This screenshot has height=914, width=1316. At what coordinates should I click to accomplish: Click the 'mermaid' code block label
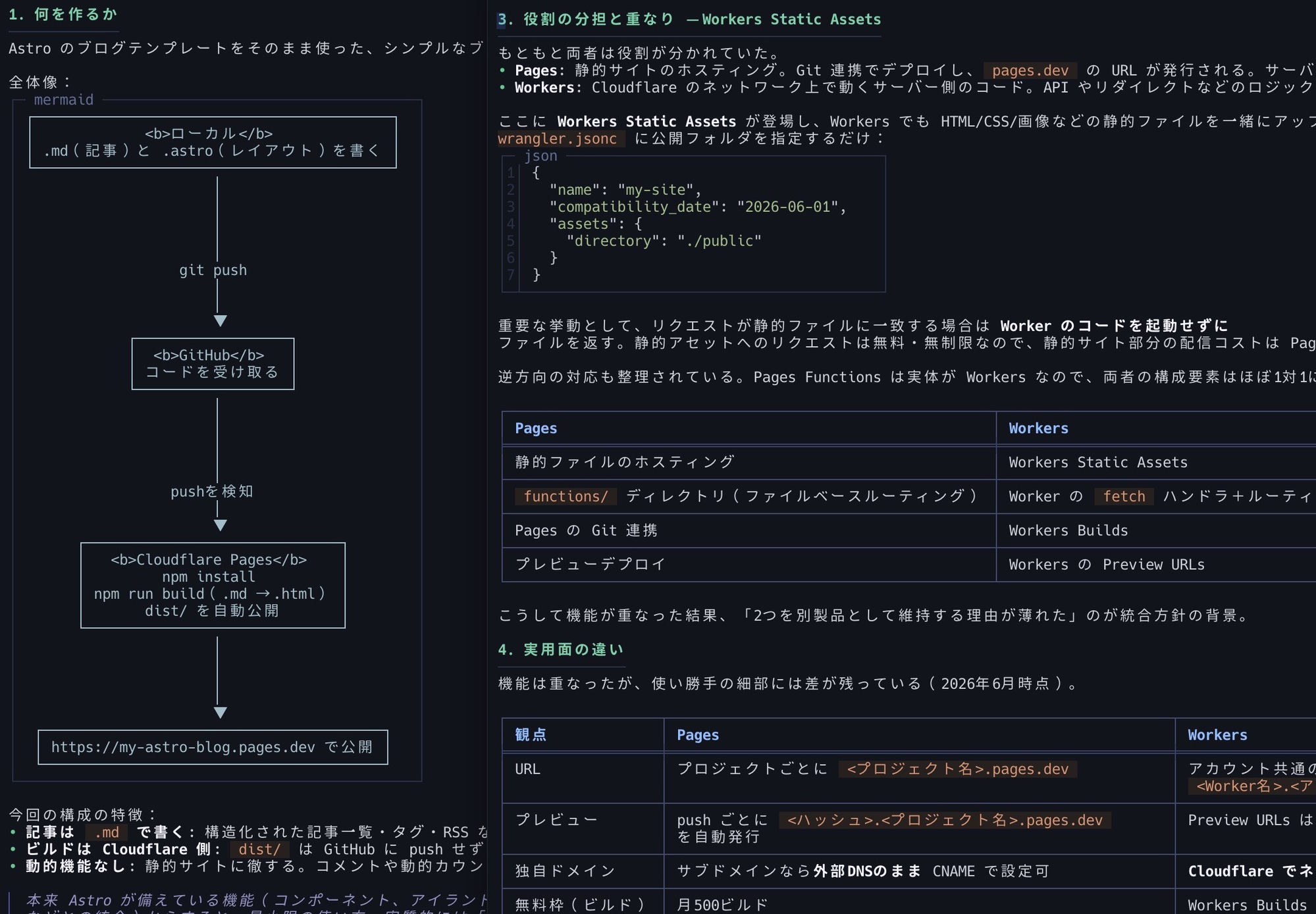coord(63,100)
